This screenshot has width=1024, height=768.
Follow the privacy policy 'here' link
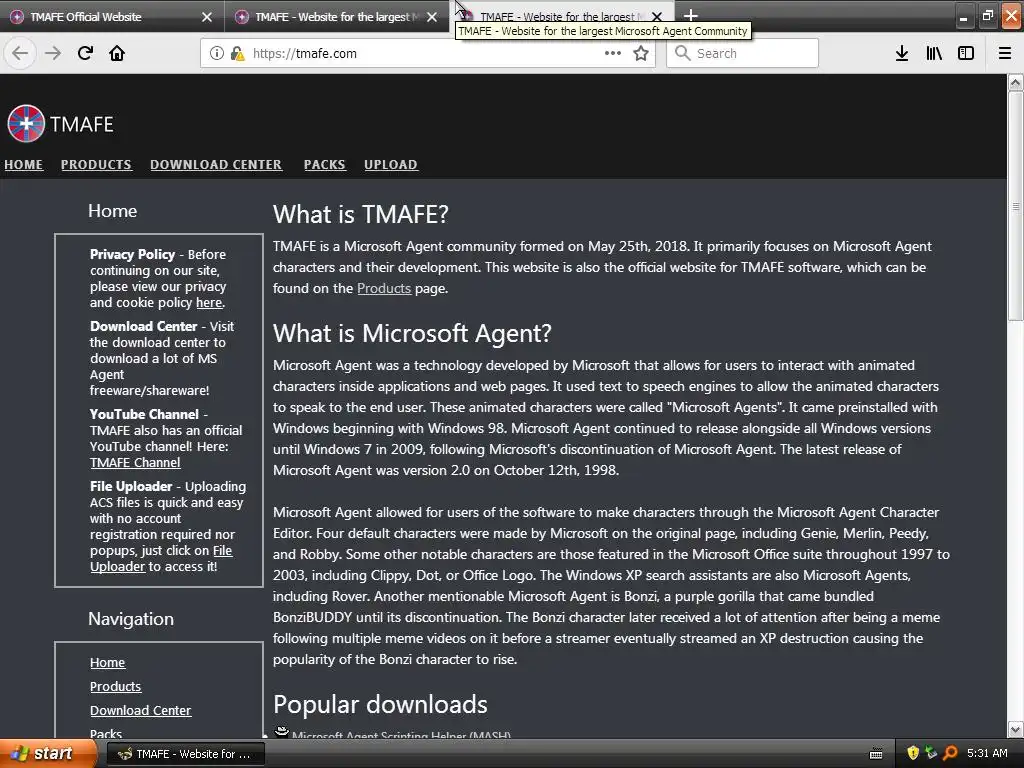pyautogui.click(x=209, y=302)
